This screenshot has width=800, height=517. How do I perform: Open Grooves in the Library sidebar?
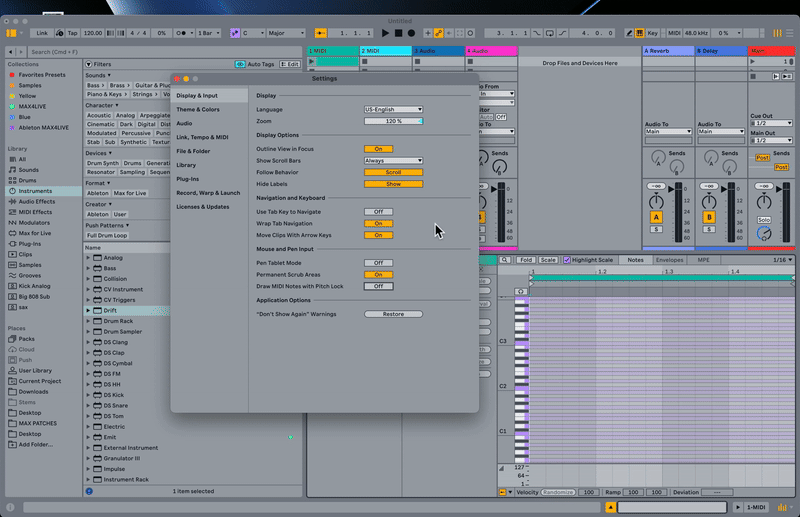(x=32, y=274)
